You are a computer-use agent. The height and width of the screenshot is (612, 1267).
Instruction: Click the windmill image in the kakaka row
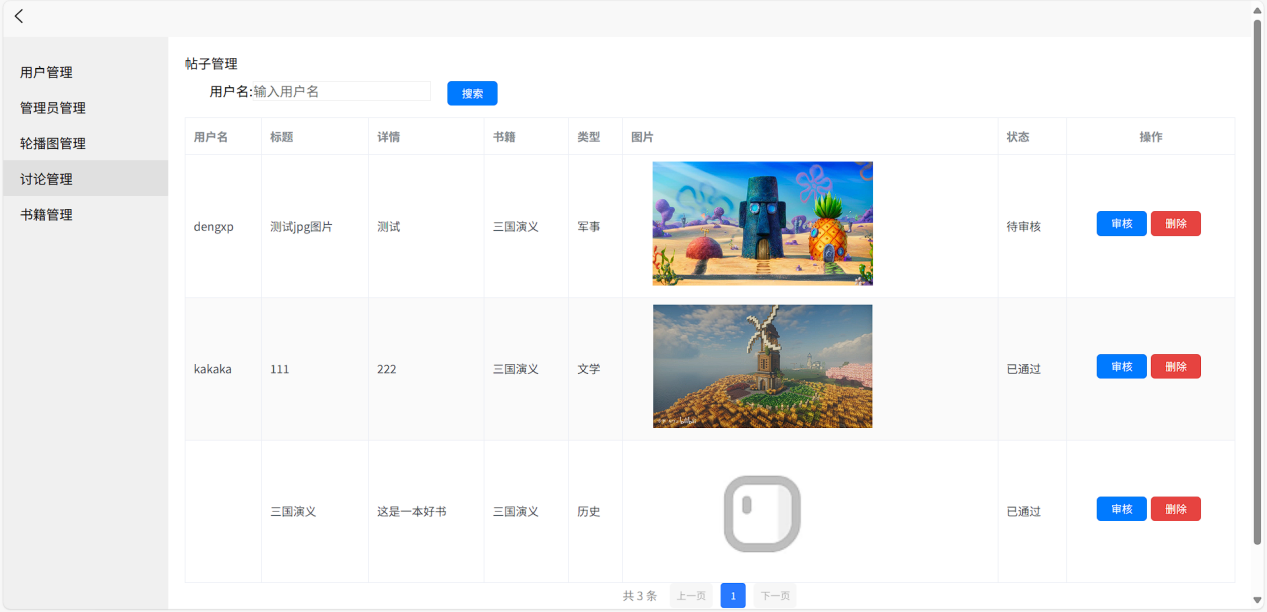point(762,366)
